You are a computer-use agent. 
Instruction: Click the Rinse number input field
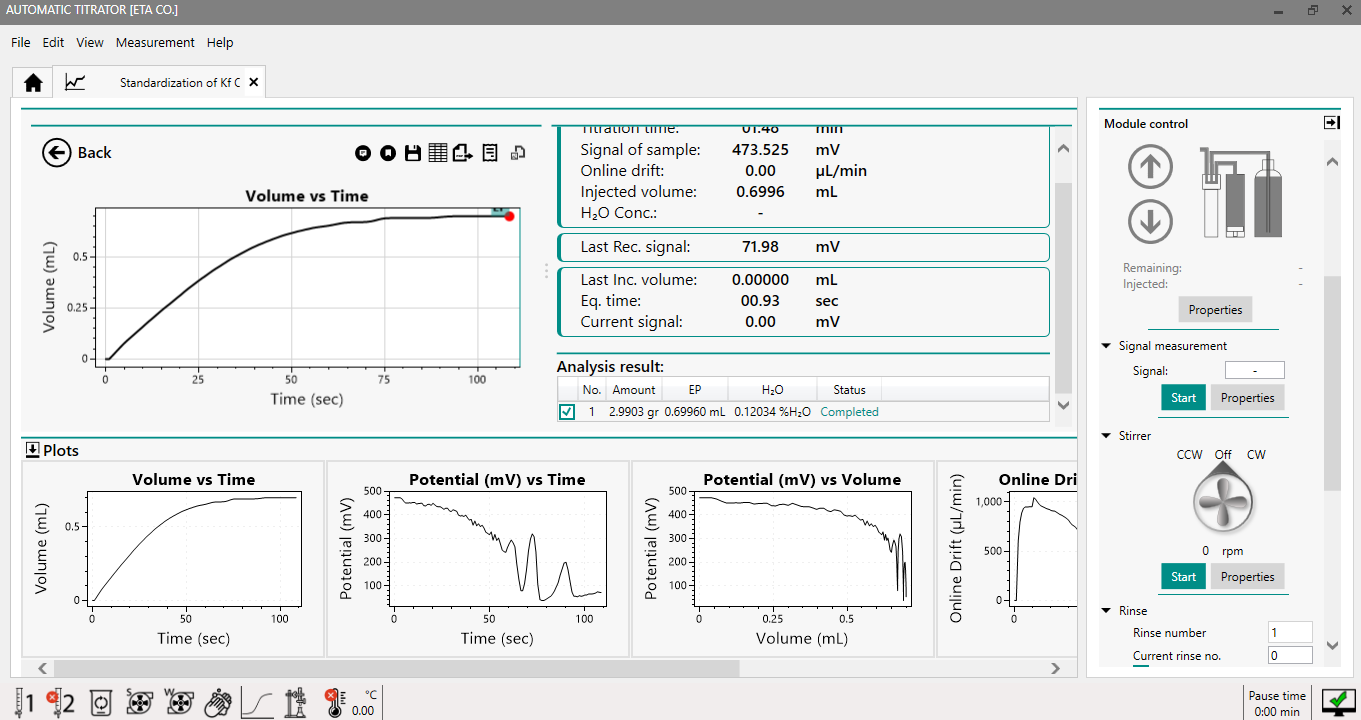(1289, 633)
